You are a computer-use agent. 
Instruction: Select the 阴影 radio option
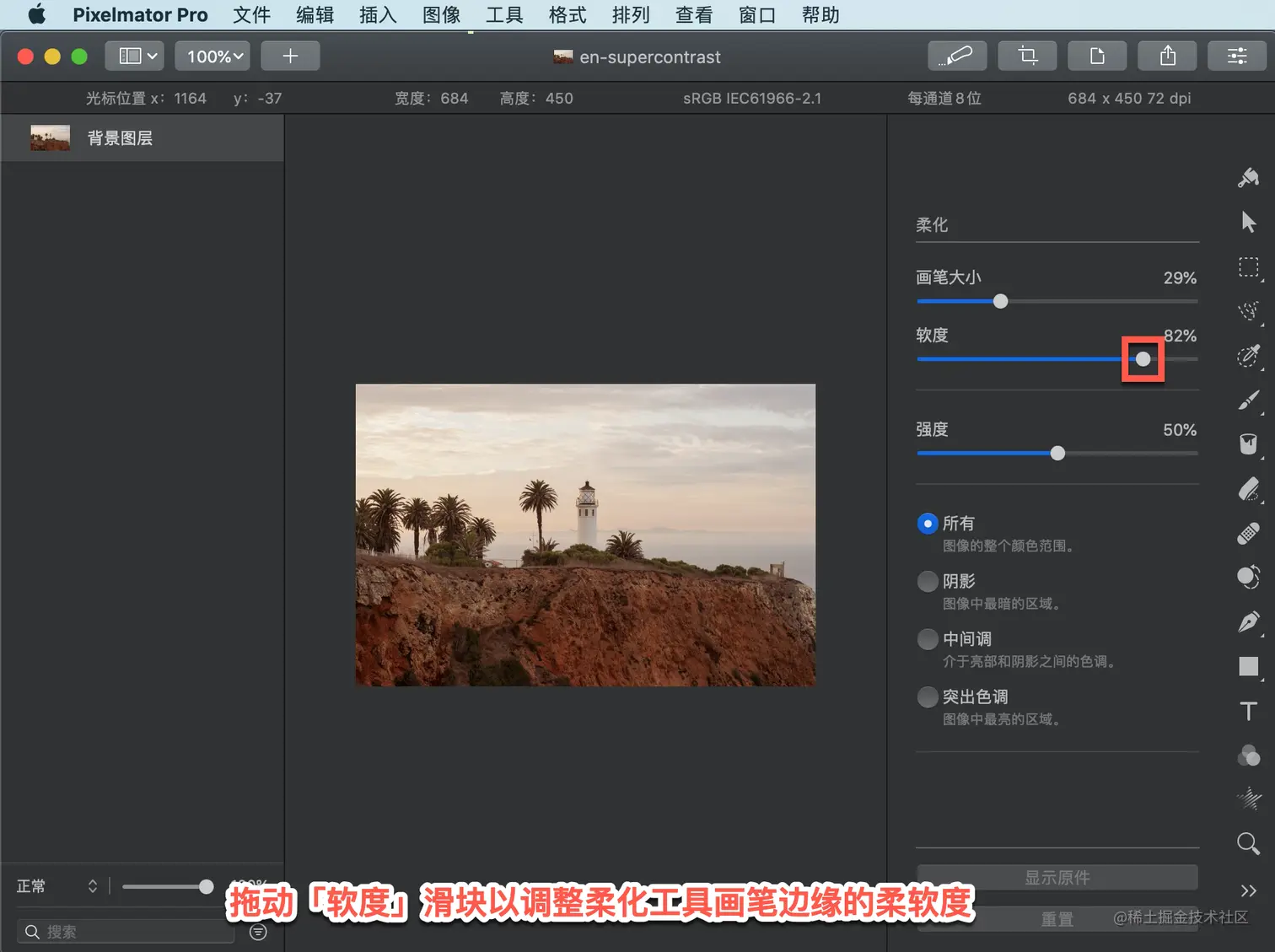(x=928, y=581)
